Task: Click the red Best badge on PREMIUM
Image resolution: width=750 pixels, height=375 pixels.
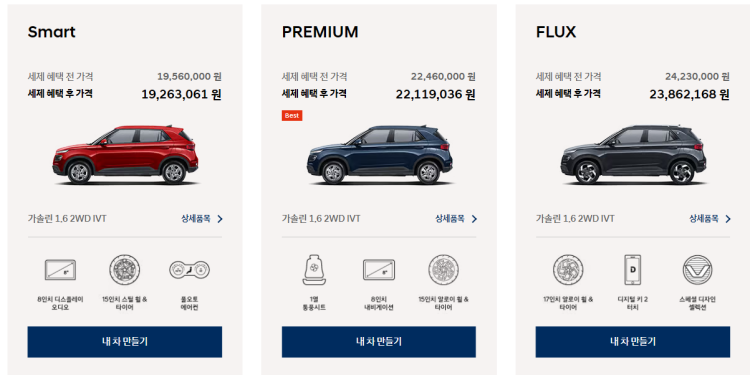Action: point(292,115)
